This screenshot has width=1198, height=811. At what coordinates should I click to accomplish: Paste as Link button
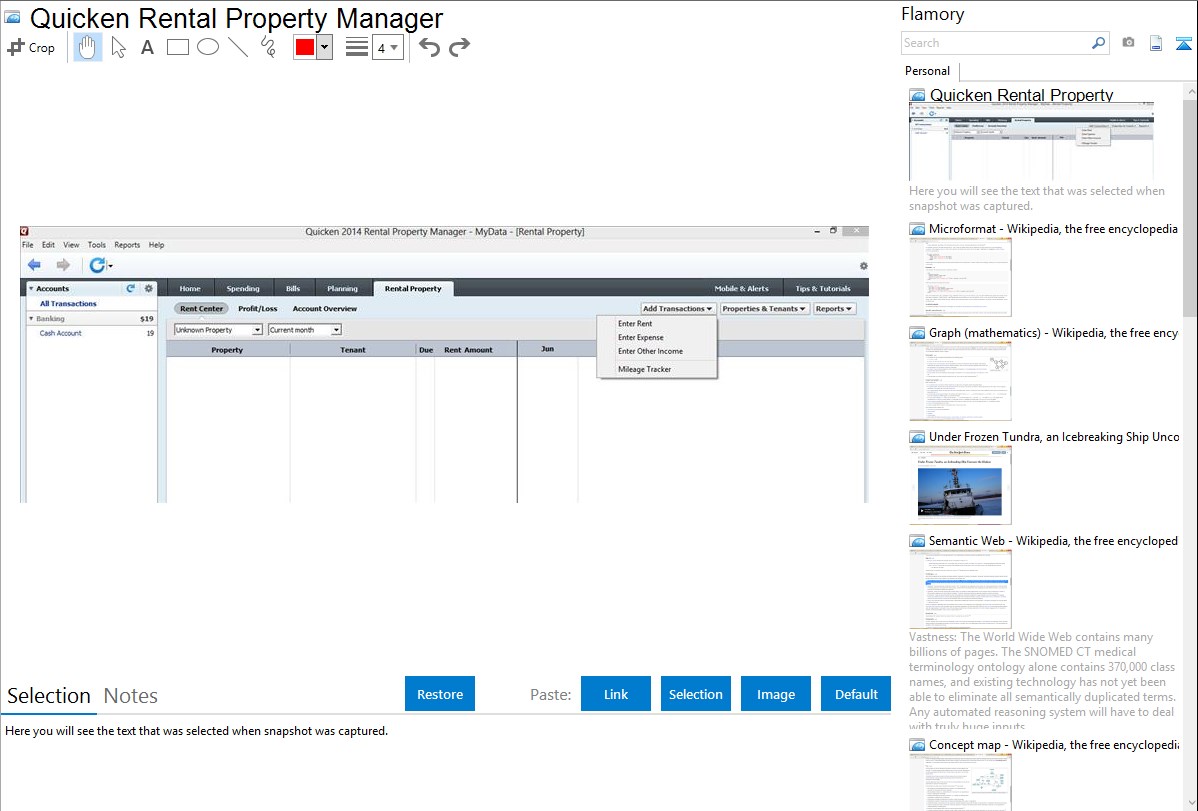pyautogui.click(x=616, y=694)
